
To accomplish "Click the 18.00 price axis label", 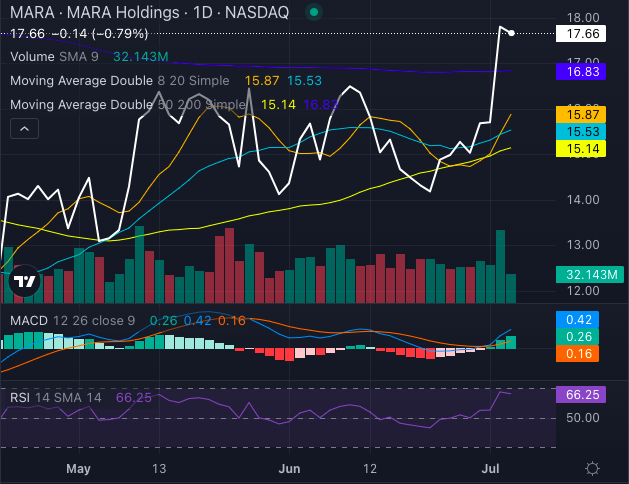I will pos(583,18).
